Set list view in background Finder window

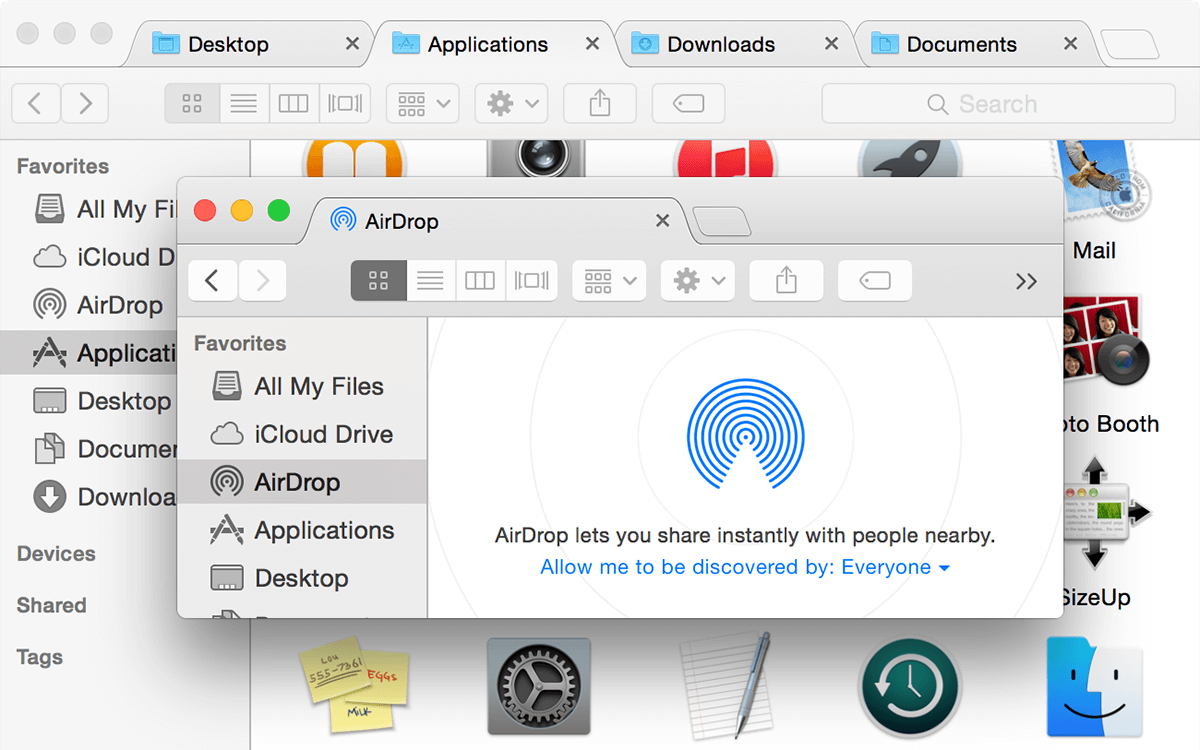[x=243, y=103]
